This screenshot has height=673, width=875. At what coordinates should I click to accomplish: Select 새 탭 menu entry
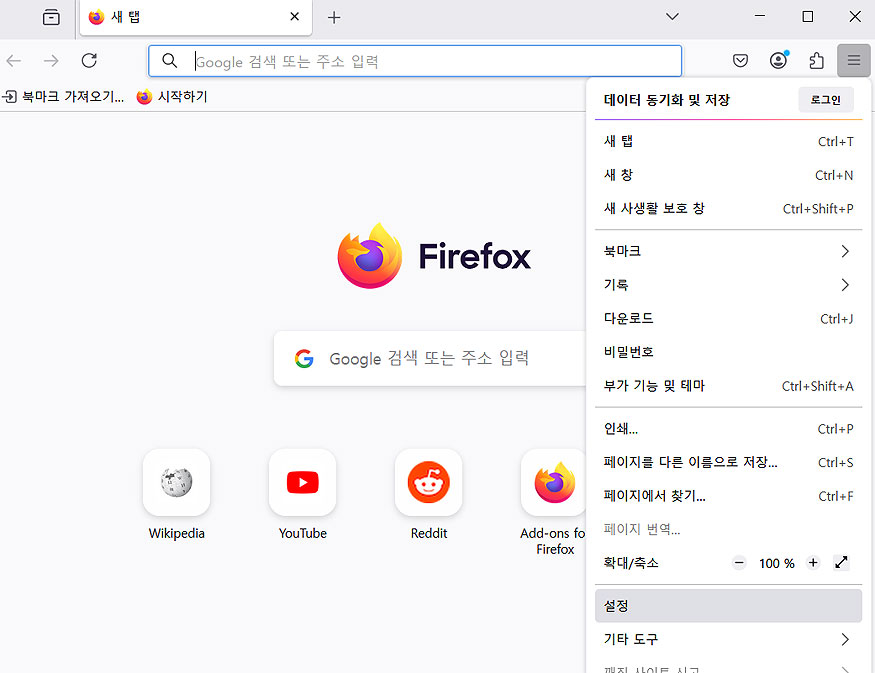(x=728, y=141)
